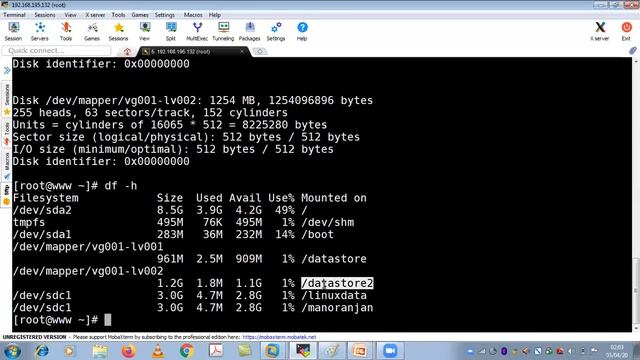The height and width of the screenshot is (360, 640).
Task: Open the Session toolbar button
Action: (13, 31)
